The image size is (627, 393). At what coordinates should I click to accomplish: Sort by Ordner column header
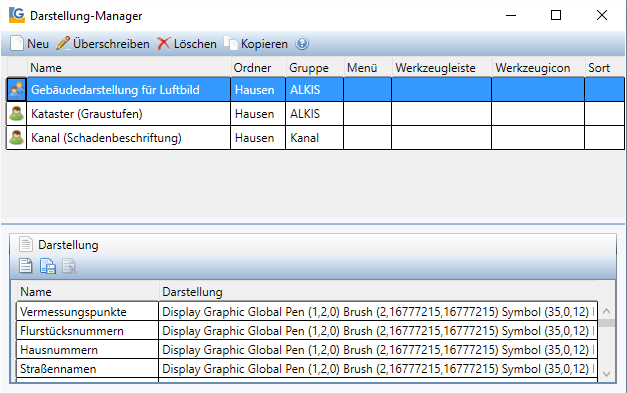pyautogui.click(x=258, y=68)
